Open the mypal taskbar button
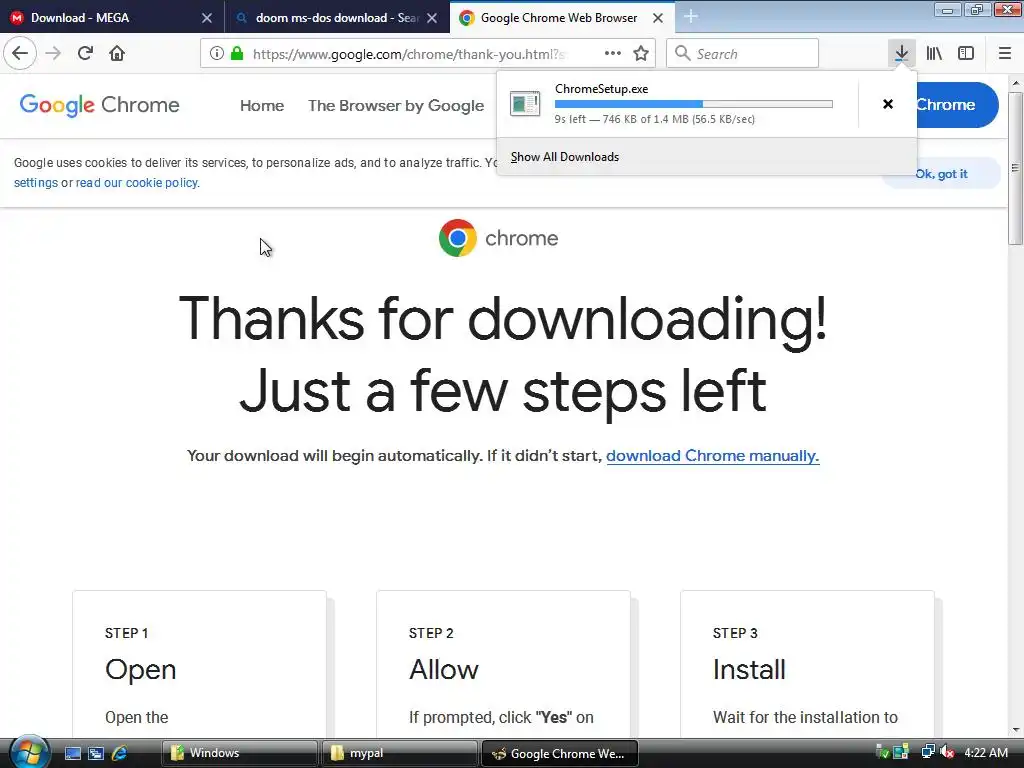Viewport: 1024px width, 768px height. pyautogui.click(x=400, y=753)
